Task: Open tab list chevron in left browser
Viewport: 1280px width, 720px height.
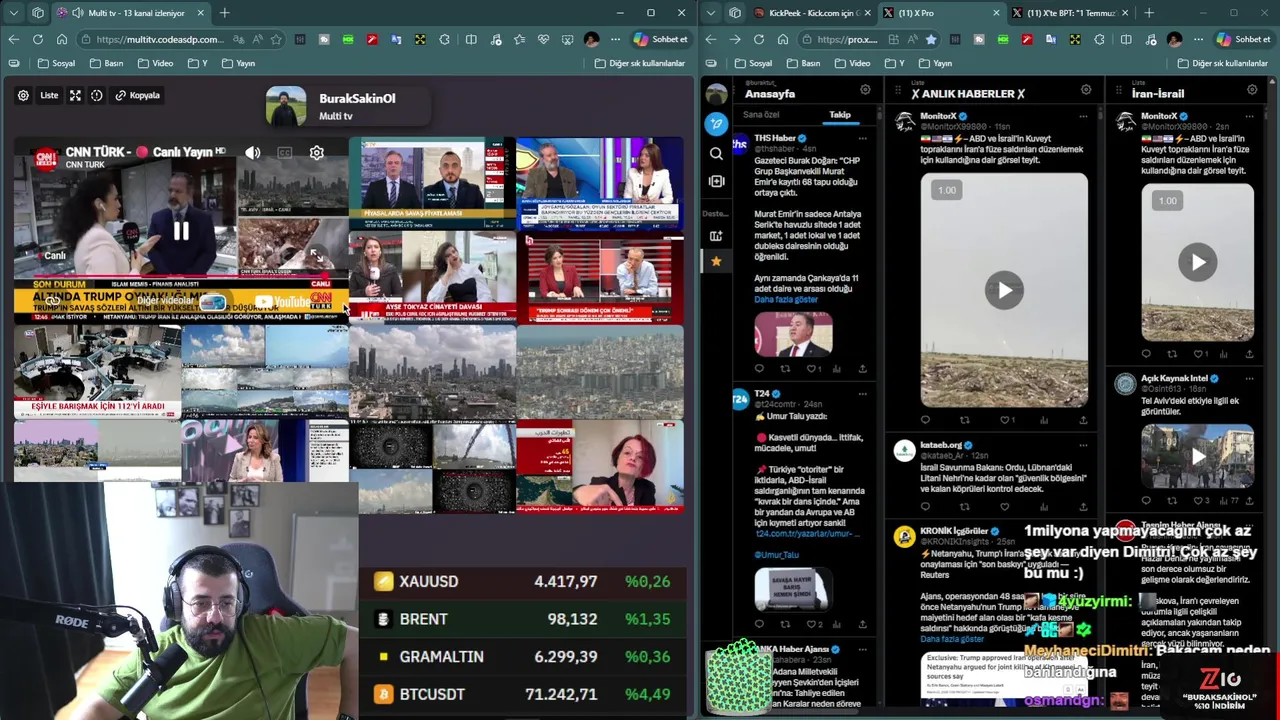Action: (14, 13)
